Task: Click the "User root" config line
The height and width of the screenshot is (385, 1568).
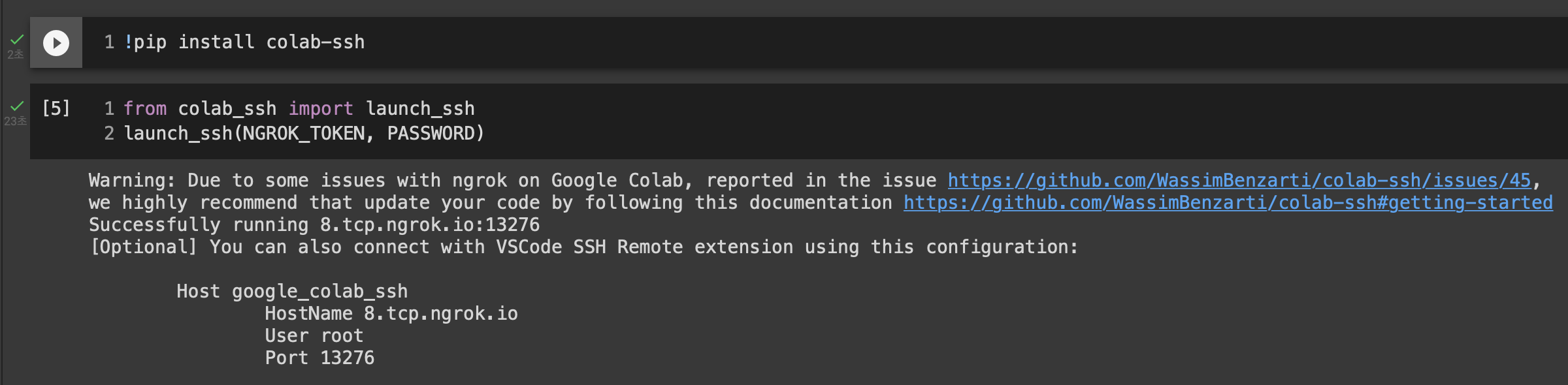Action: [314, 335]
